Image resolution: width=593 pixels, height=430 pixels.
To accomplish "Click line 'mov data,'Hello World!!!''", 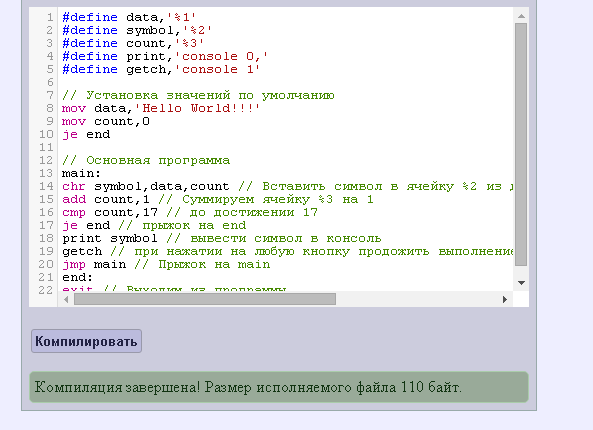I will pos(161,108).
